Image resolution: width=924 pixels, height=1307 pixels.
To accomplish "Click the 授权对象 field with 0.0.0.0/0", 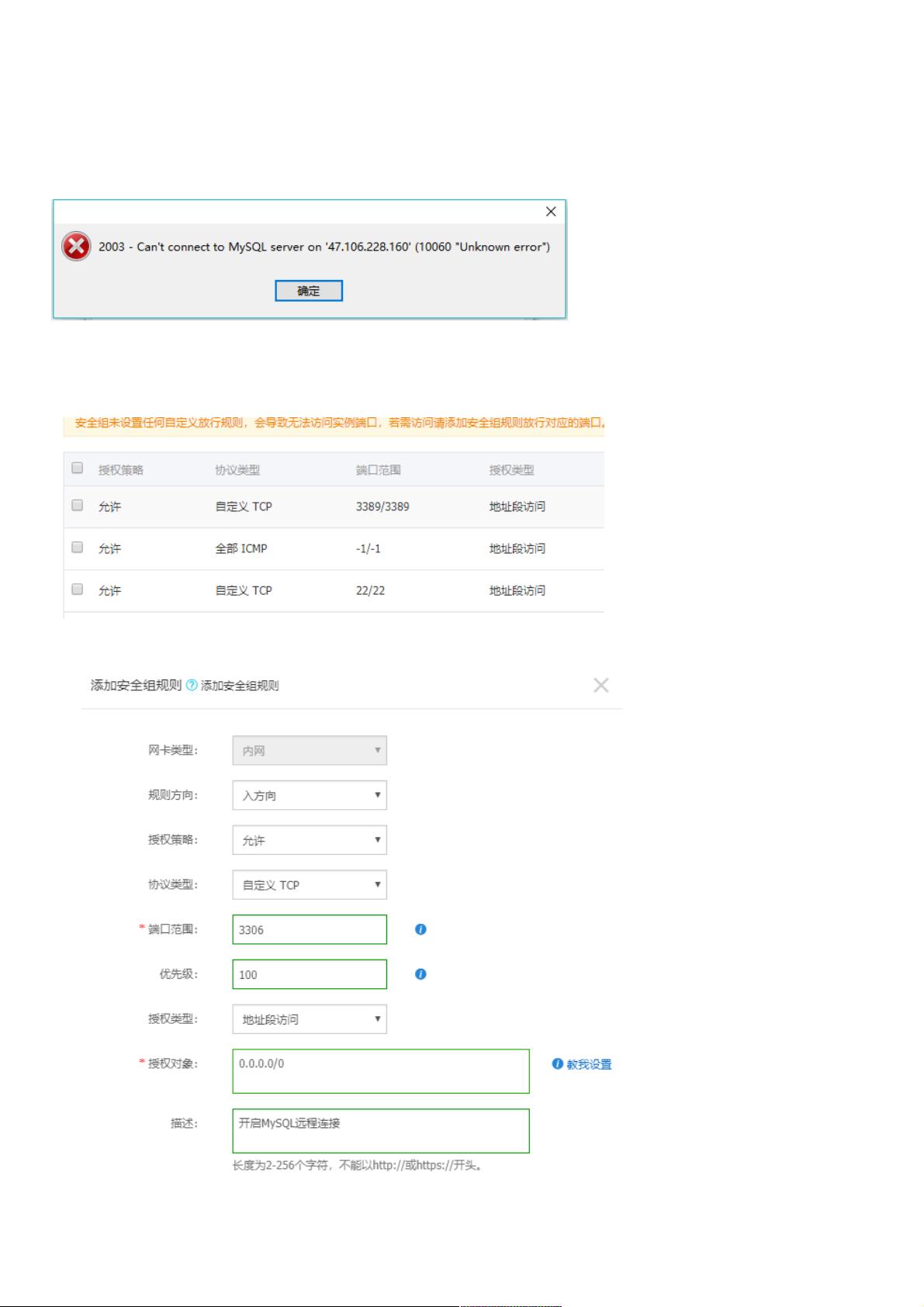I will coord(381,1071).
